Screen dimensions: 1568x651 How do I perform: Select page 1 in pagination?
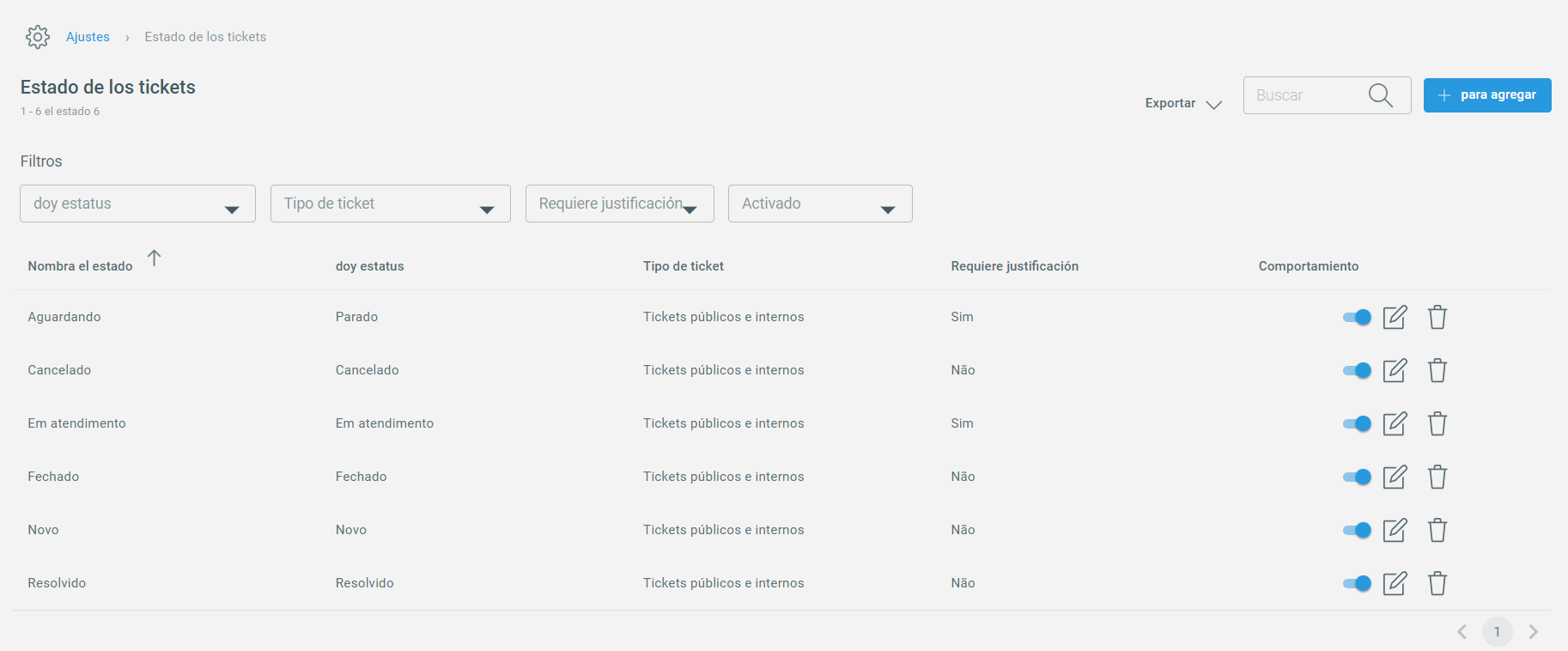(x=1497, y=632)
